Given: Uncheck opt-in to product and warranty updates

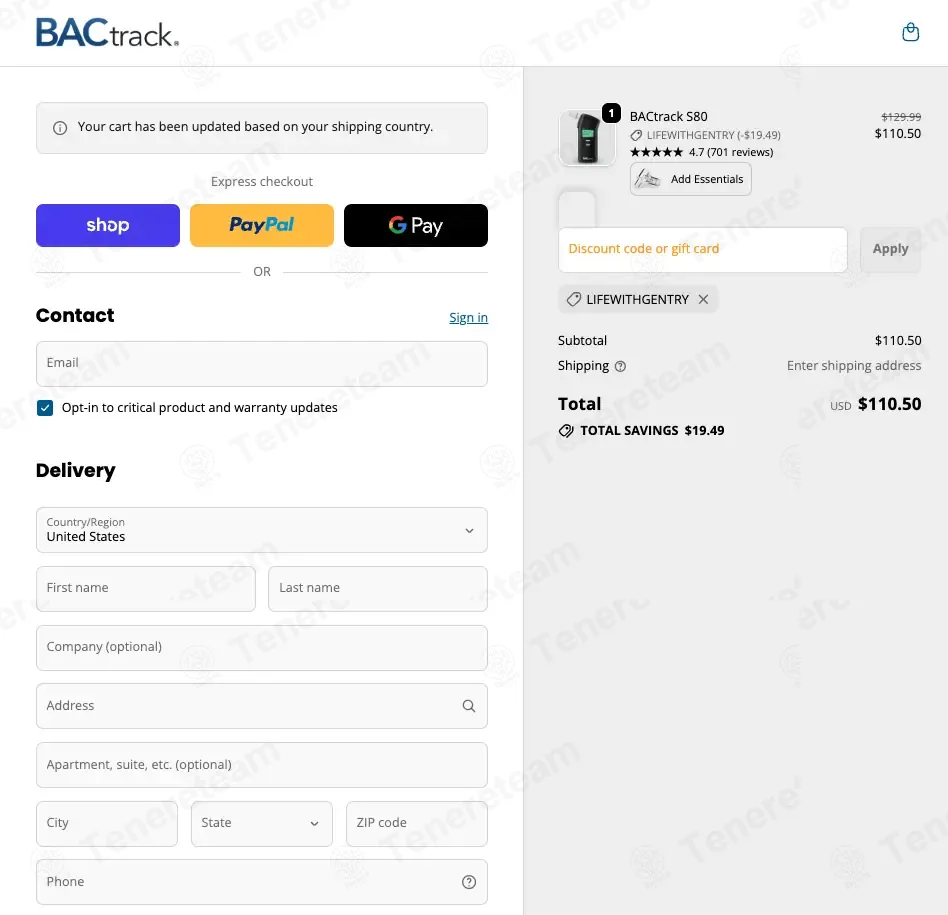Looking at the screenshot, I should [45, 408].
